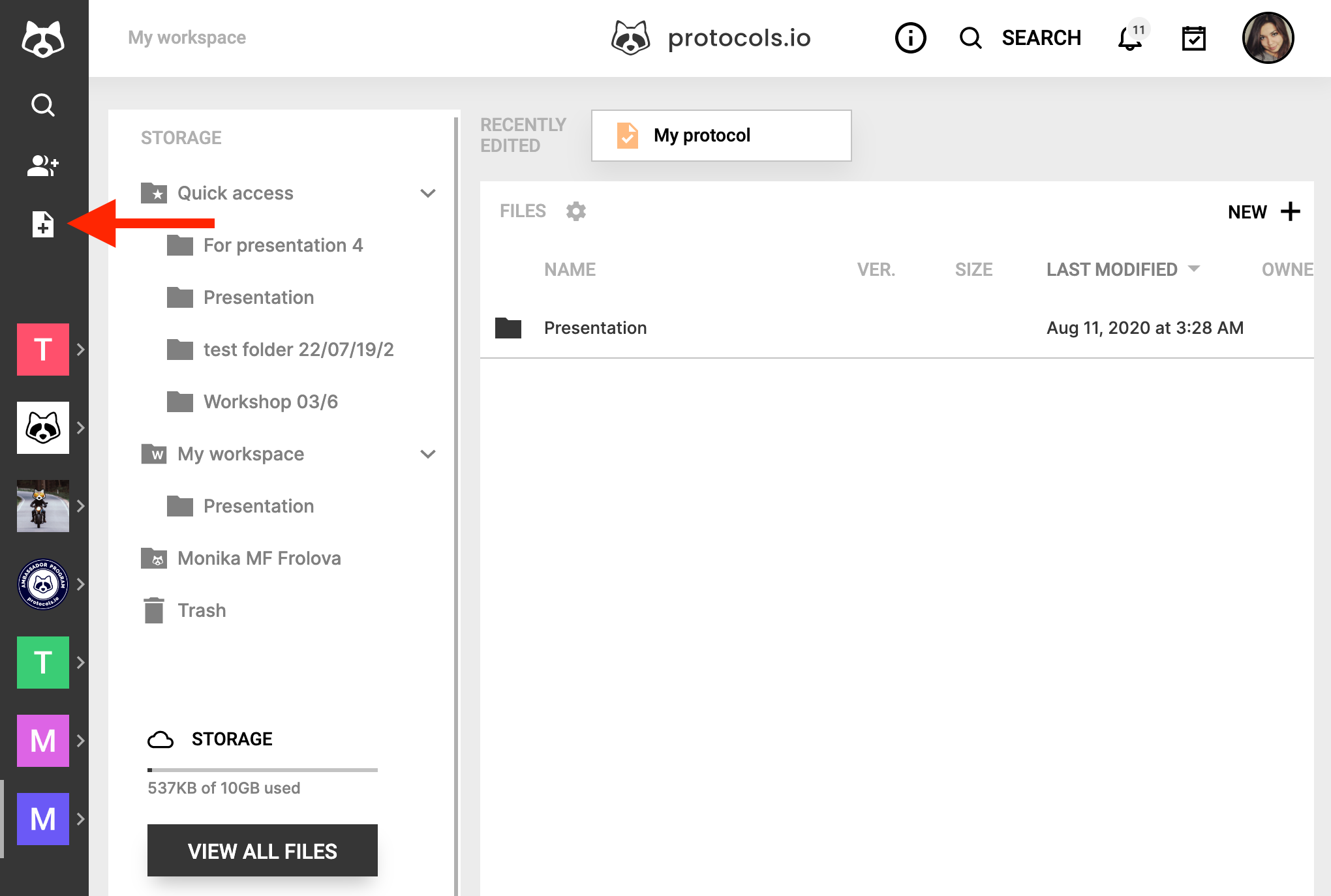The image size is (1331, 896).
Task: Click the storage usage progress bar
Action: coord(262,770)
